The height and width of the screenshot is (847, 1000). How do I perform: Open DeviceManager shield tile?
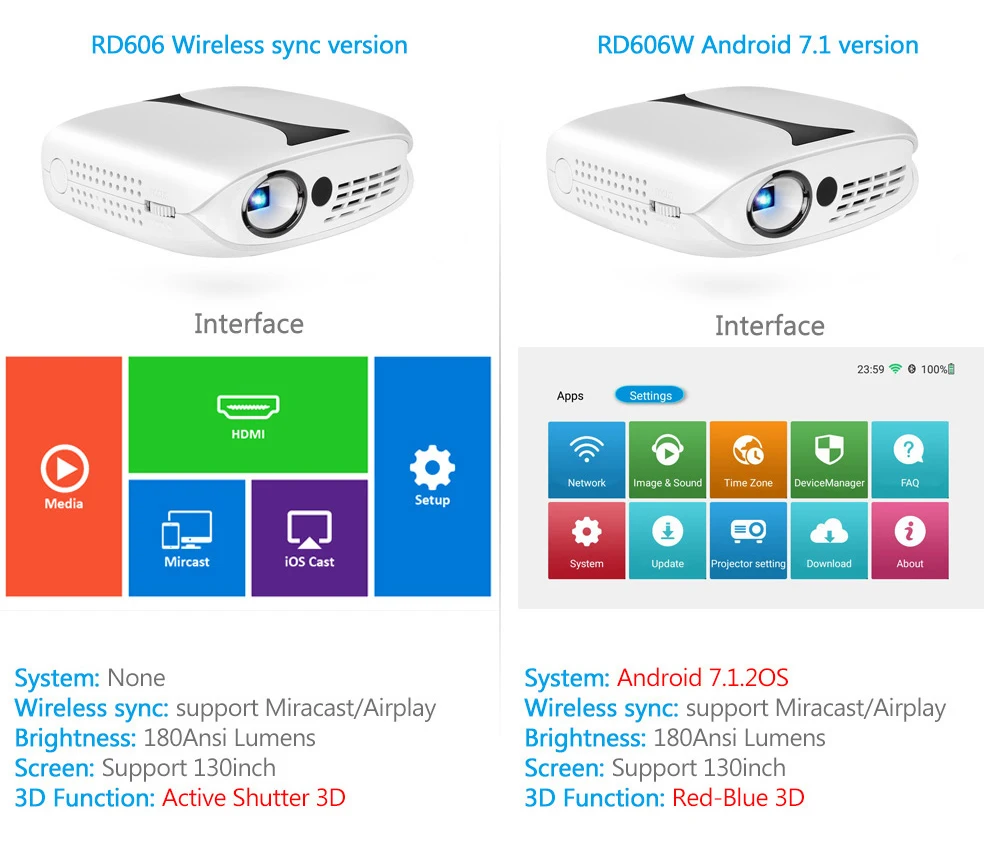pyautogui.click(x=829, y=459)
